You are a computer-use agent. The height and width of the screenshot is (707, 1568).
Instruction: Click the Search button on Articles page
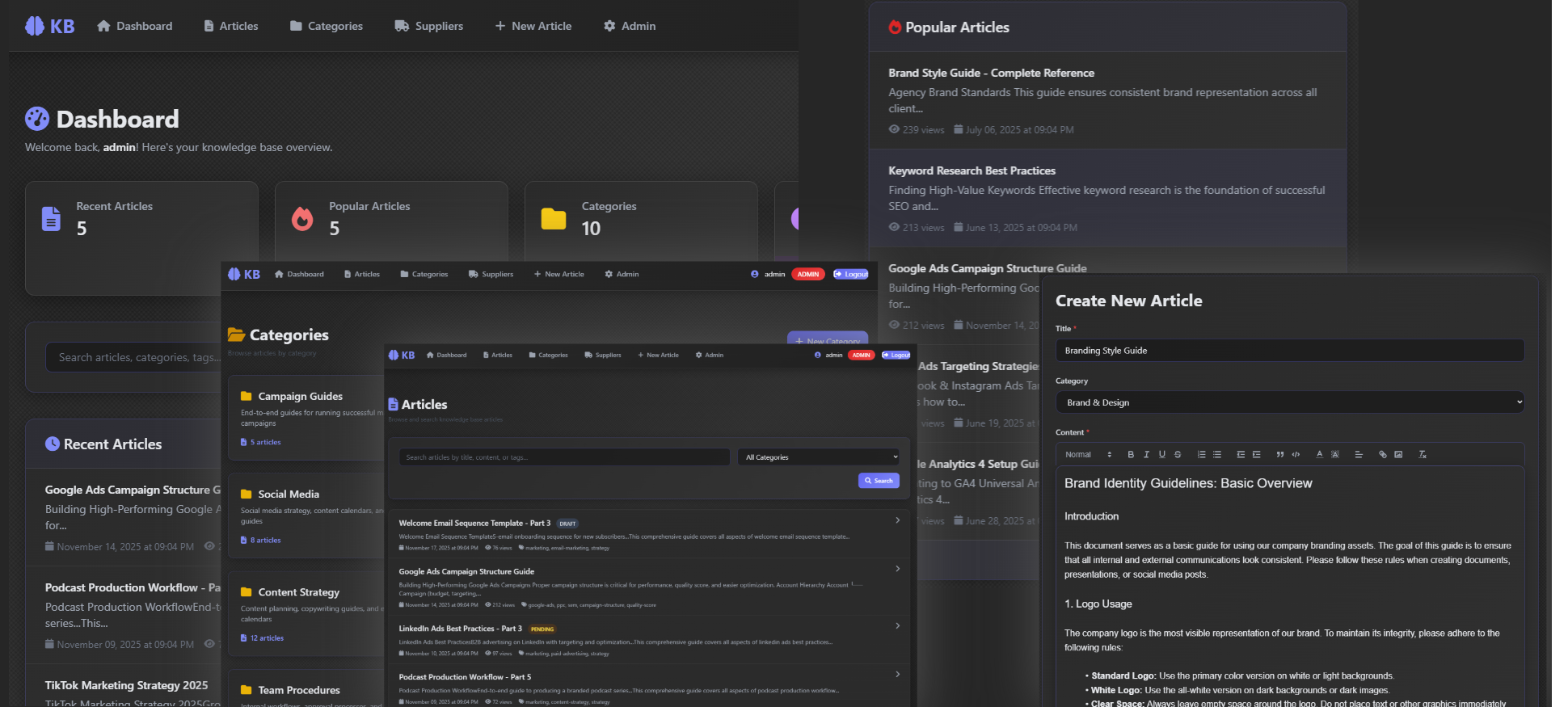879,481
